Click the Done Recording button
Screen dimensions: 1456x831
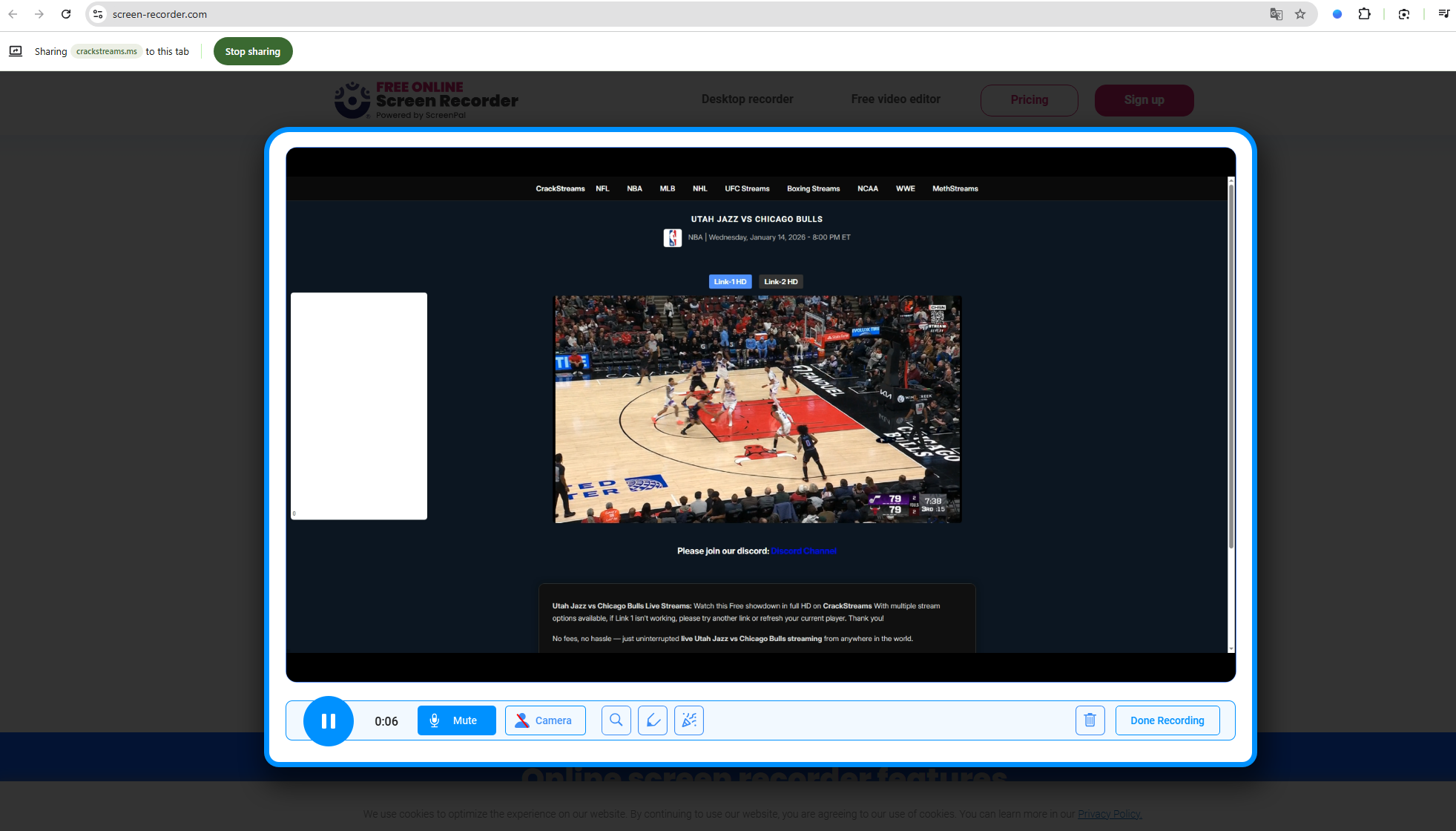(x=1167, y=720)
